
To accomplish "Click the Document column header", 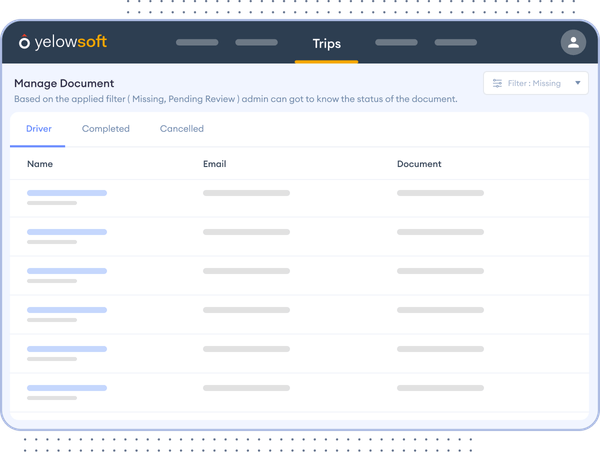I will pos(419,164).
